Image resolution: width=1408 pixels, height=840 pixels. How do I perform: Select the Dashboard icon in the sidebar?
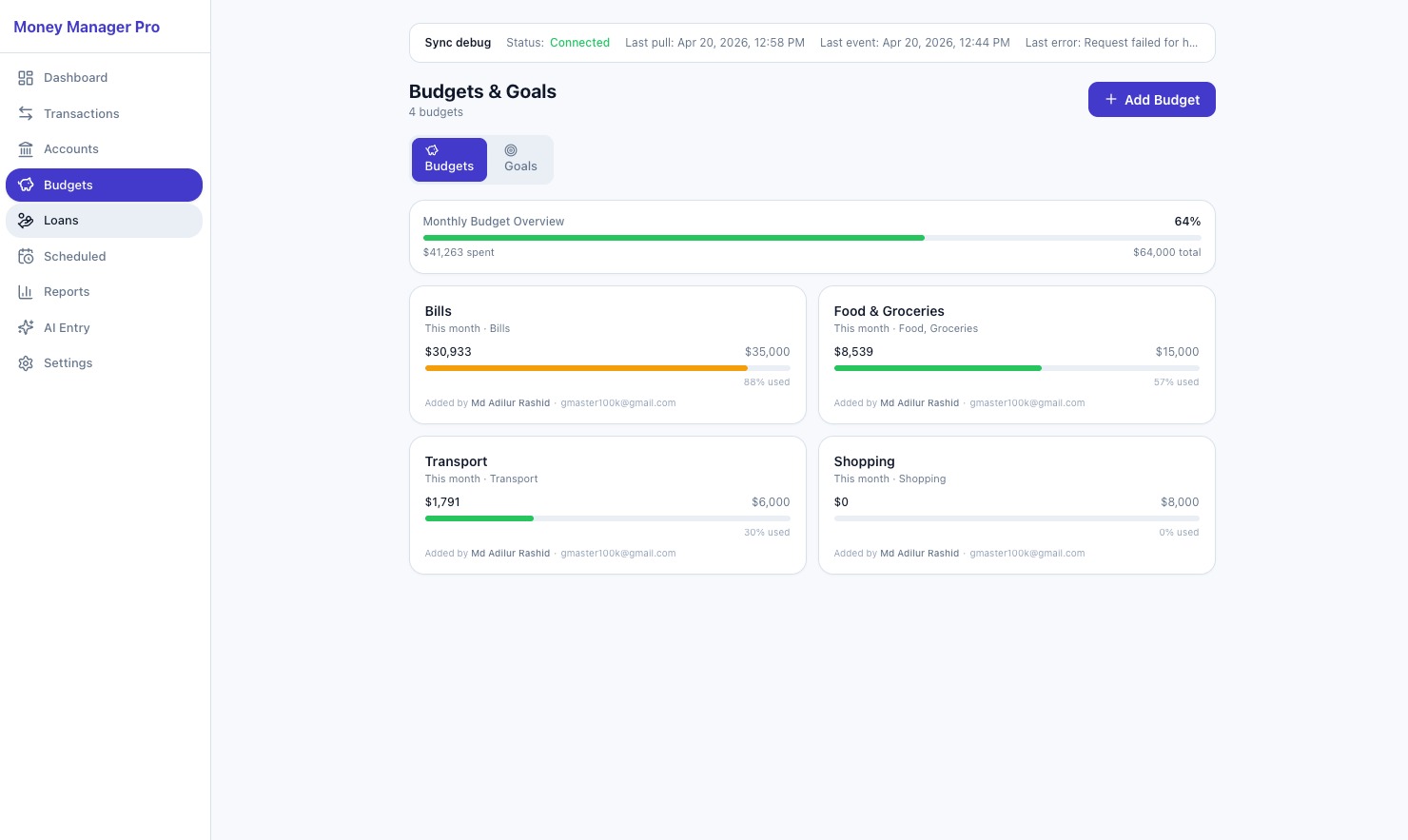[x=26, y=78]
